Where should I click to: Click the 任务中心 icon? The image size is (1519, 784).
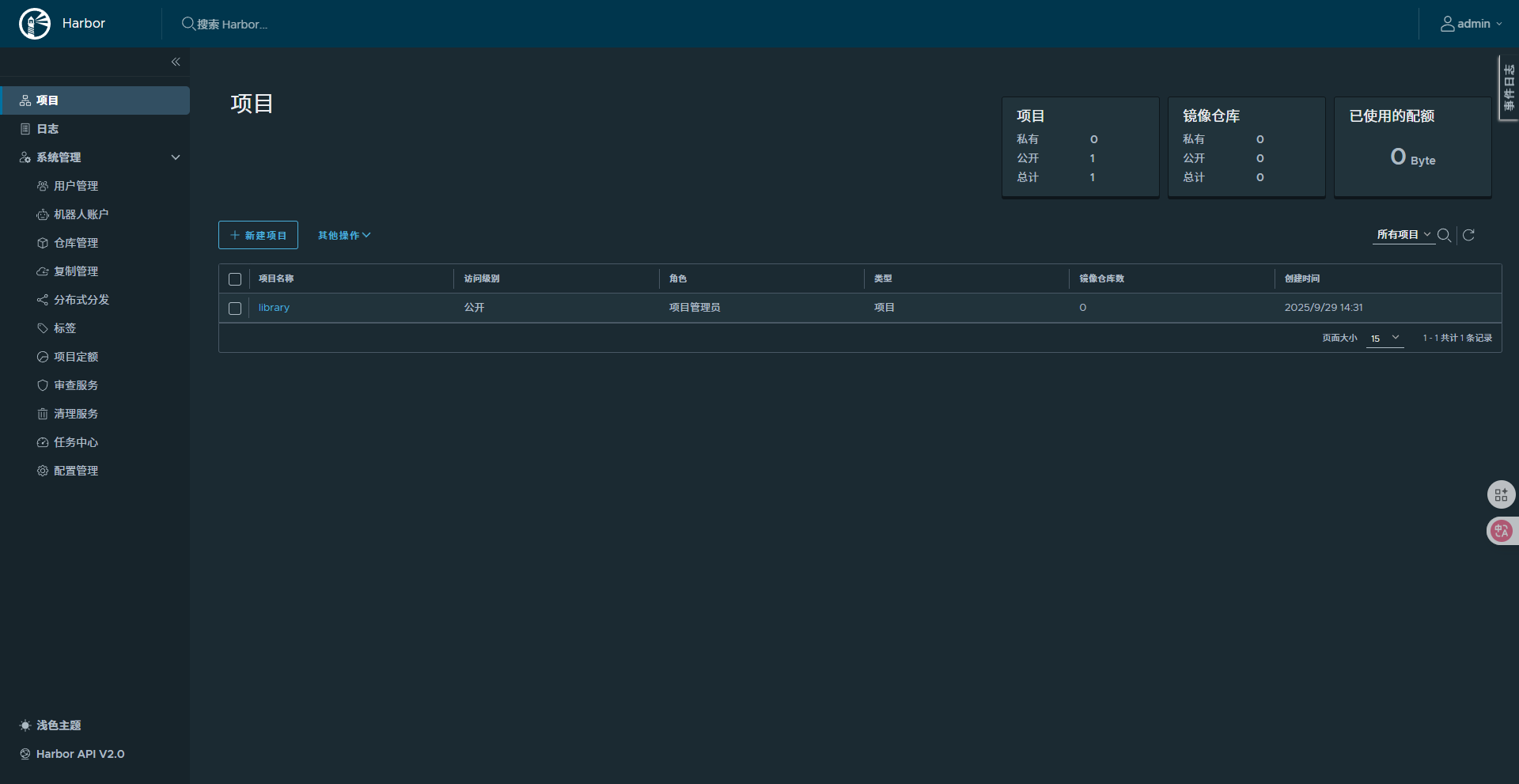(43, 442)
